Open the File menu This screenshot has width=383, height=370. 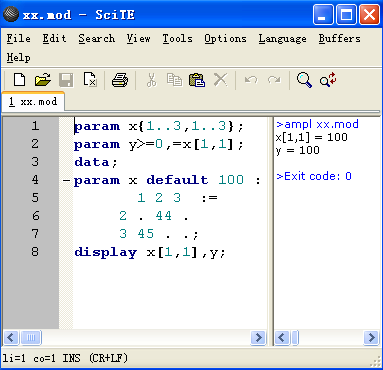[x=18, y=38]
